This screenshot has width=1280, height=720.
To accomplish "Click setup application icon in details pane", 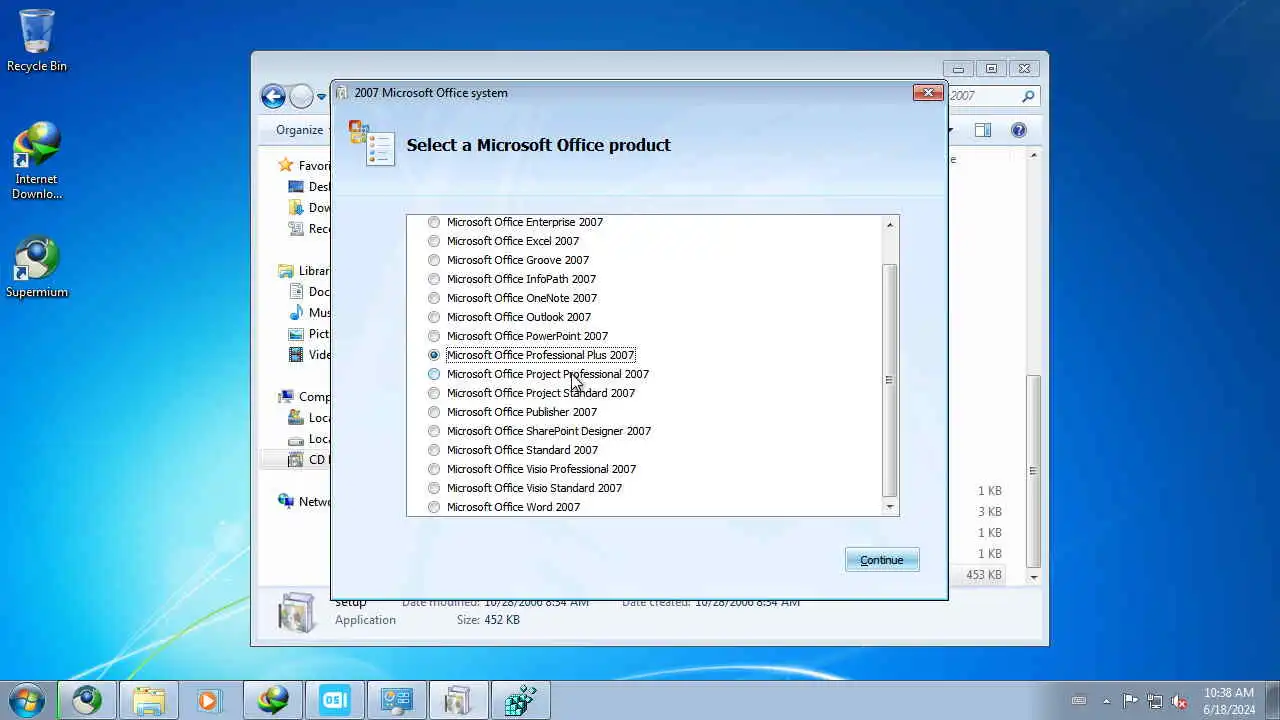I will click(296, 612).
